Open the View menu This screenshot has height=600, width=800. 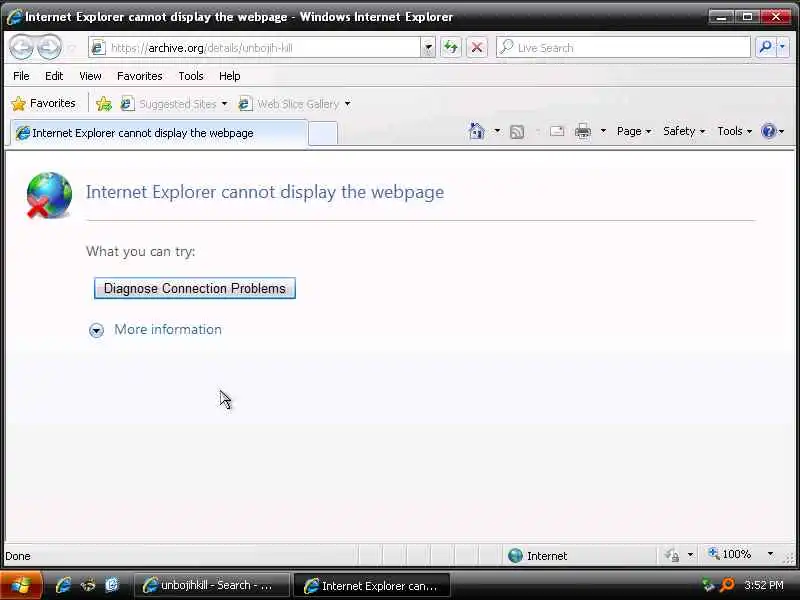coord(90,76)
